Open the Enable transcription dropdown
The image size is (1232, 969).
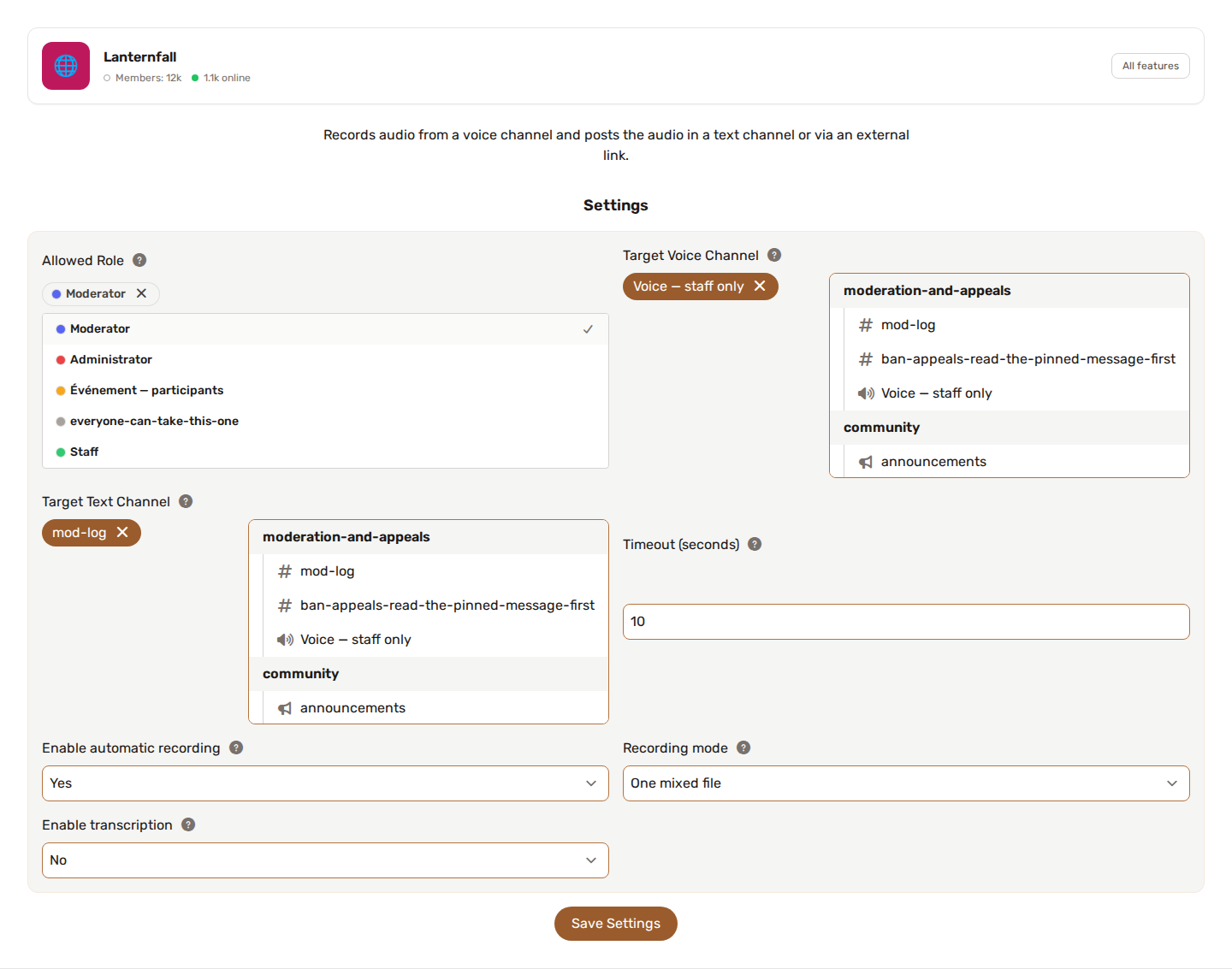325,860
